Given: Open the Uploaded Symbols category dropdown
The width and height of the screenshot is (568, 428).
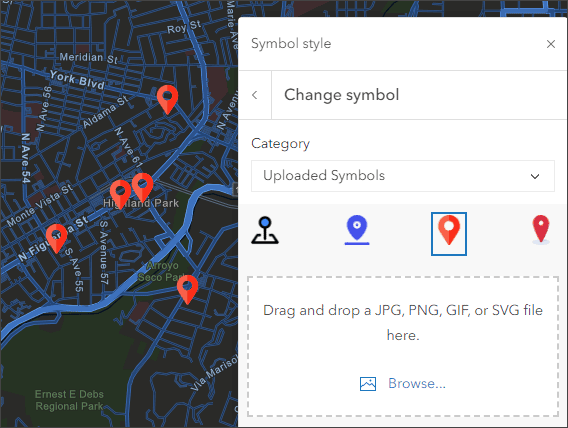Looking at the screenshot, I should click(x=403, y=176).
